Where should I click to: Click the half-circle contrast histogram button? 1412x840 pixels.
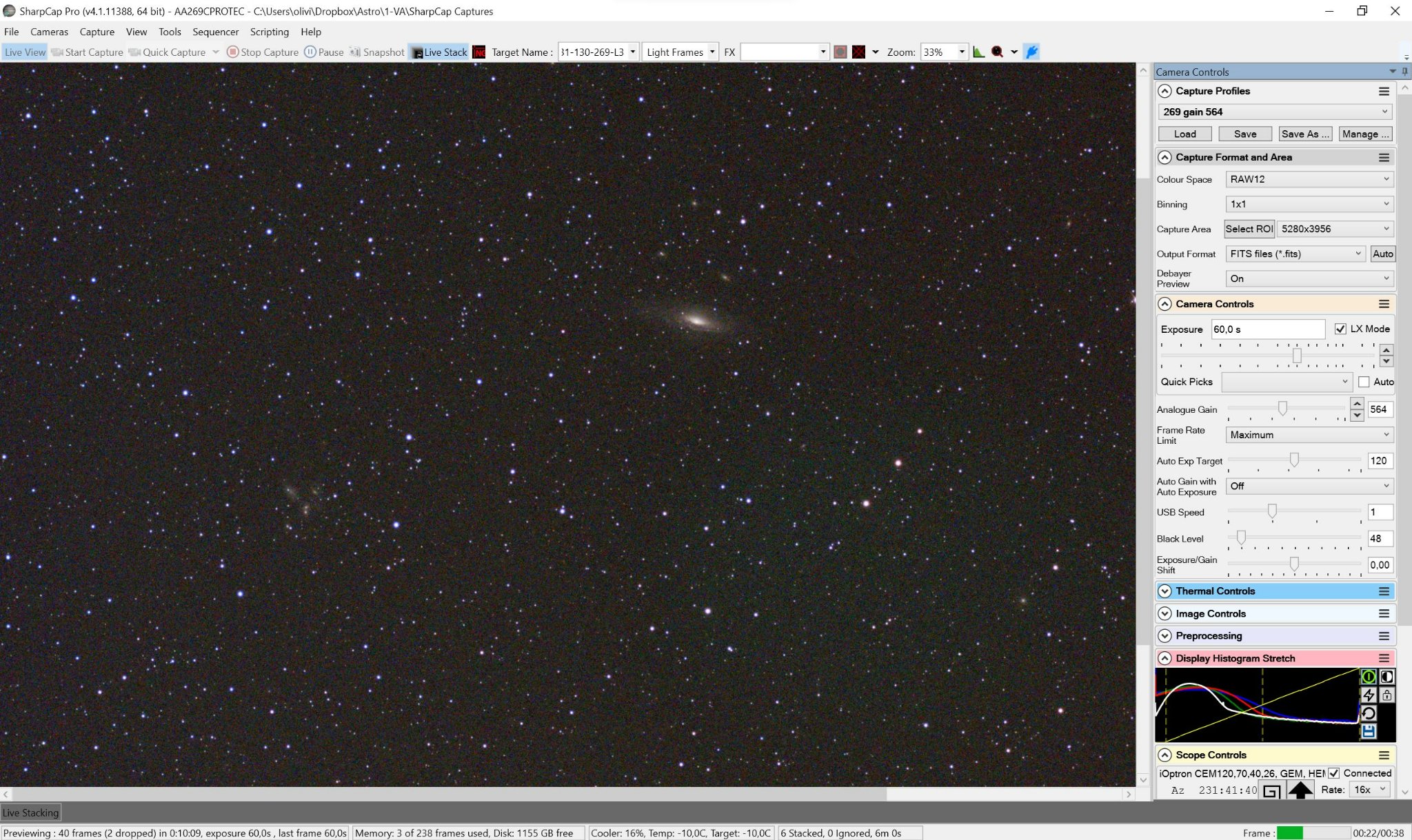pyautogui.click(x=1386, y=677)
